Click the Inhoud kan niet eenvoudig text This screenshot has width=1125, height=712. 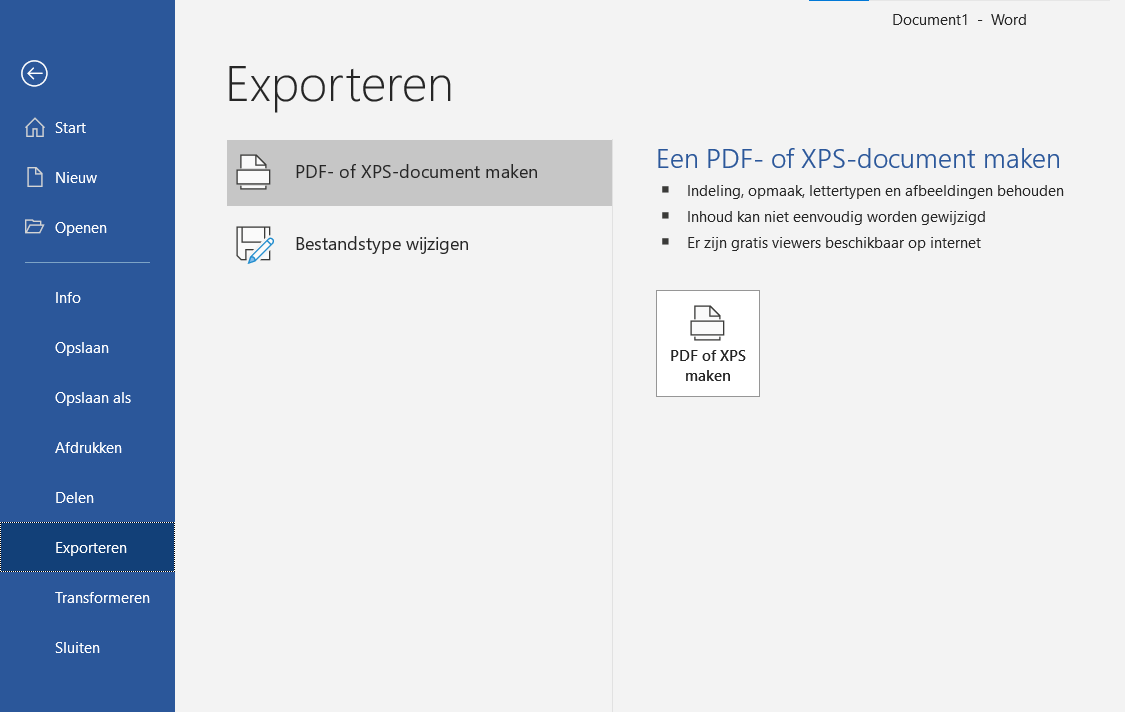coord(836,217)
